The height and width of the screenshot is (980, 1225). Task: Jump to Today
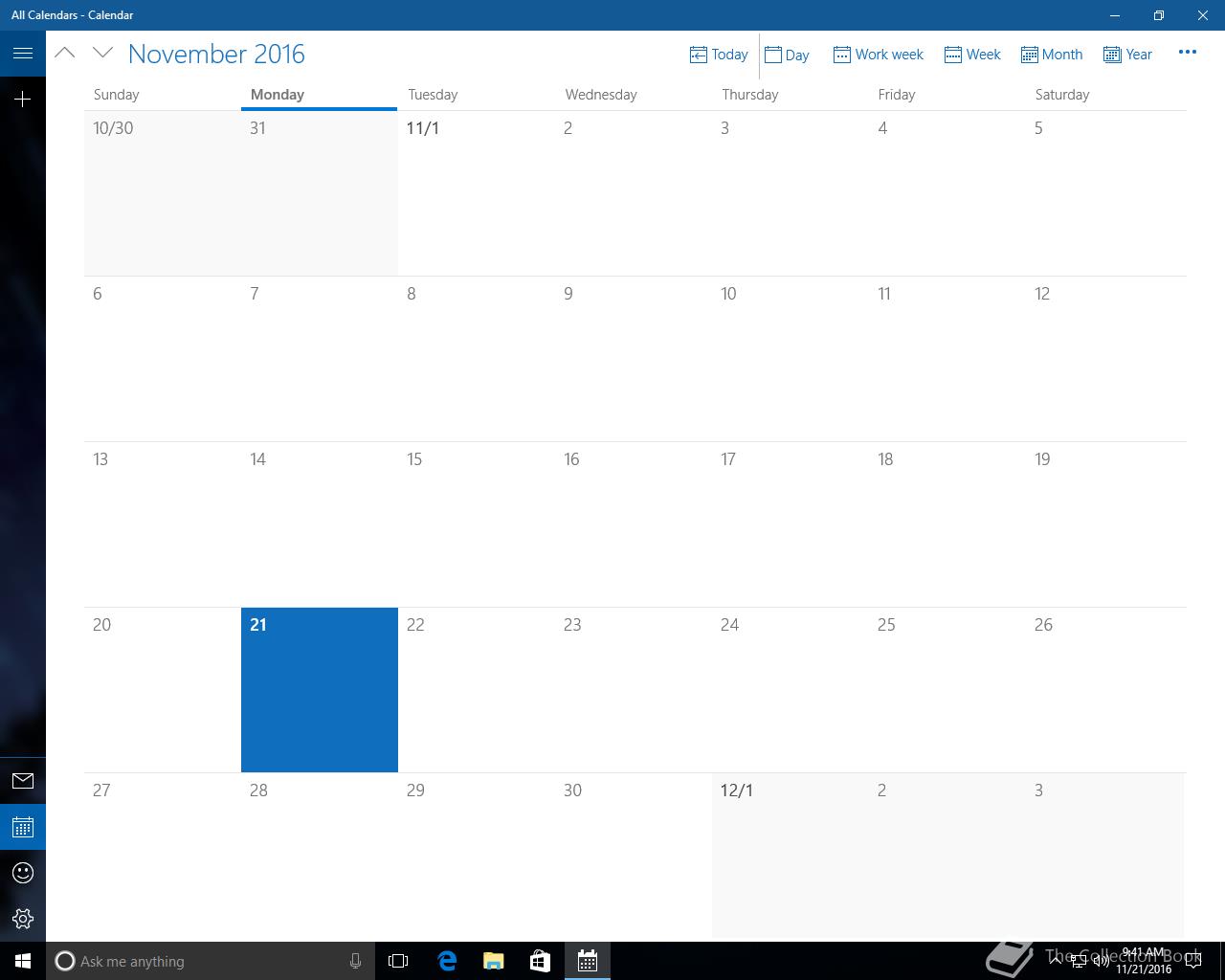[x=719, y=55]
